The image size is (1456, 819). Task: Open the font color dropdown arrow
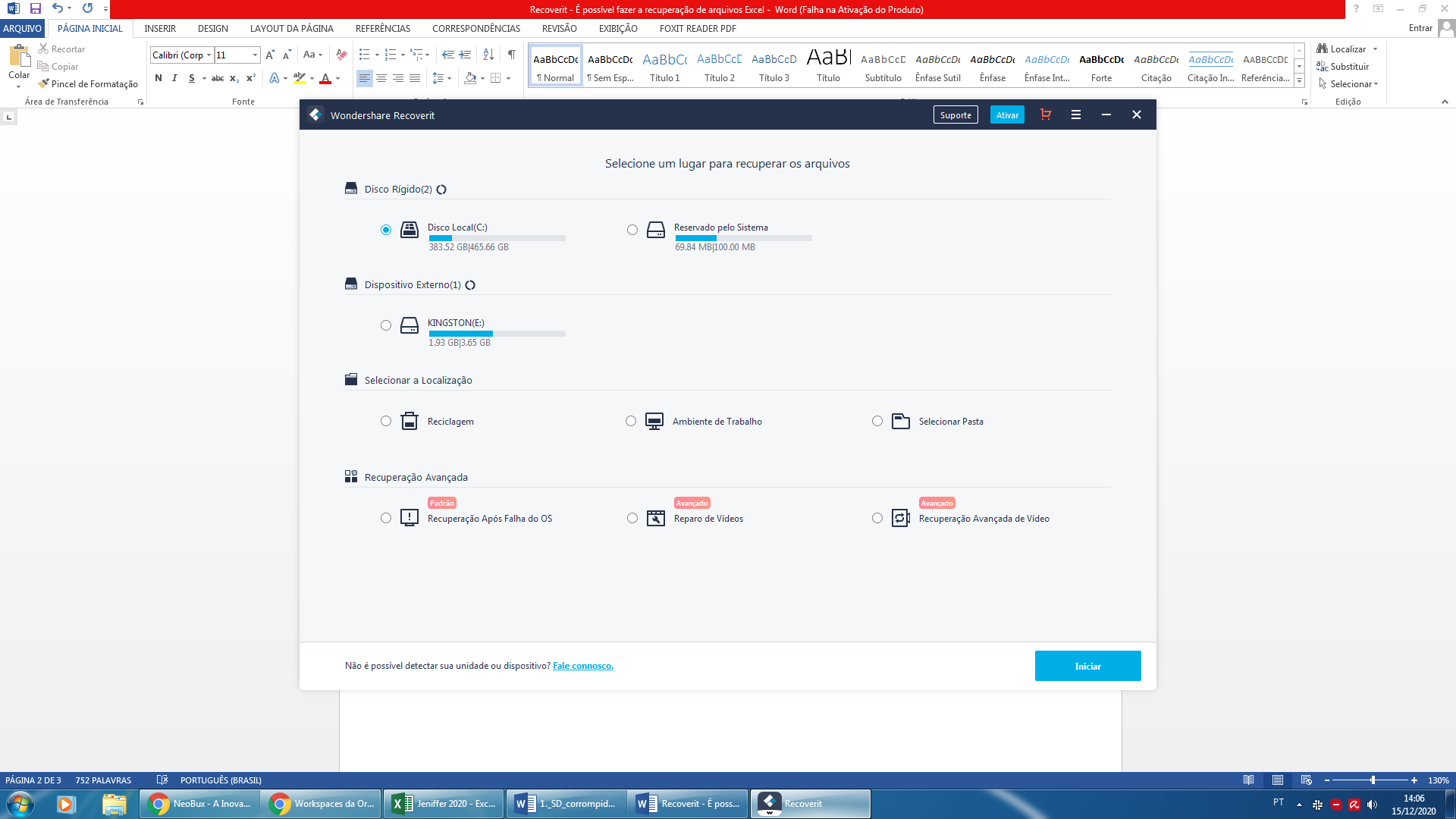point(337,78)
